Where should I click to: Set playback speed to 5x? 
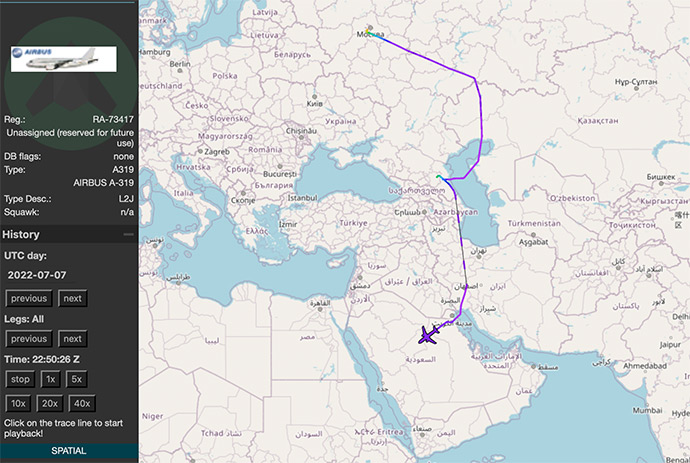[x=77, y=380]
